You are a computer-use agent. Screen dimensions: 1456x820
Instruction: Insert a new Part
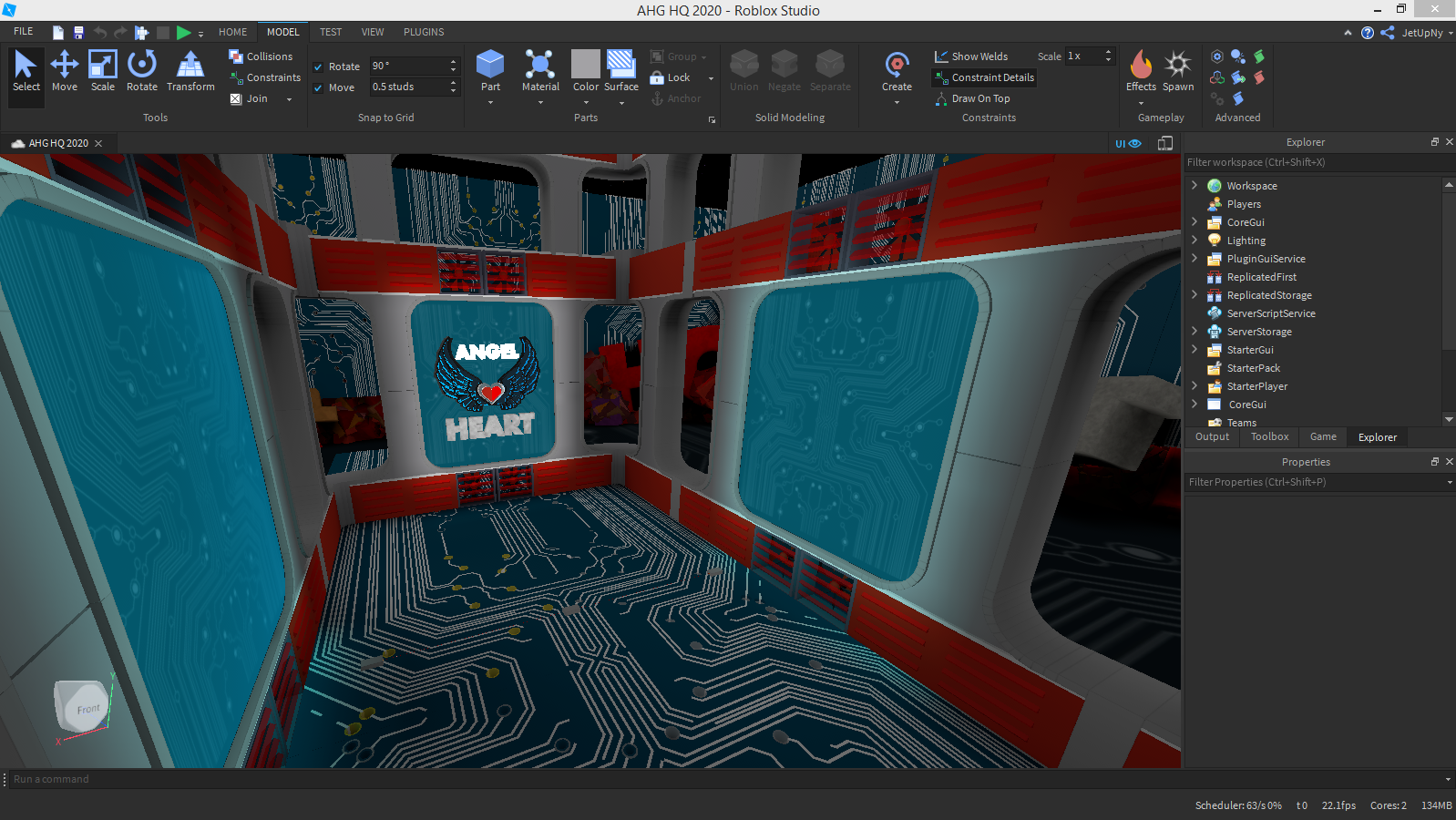click(x=490, y=66)
